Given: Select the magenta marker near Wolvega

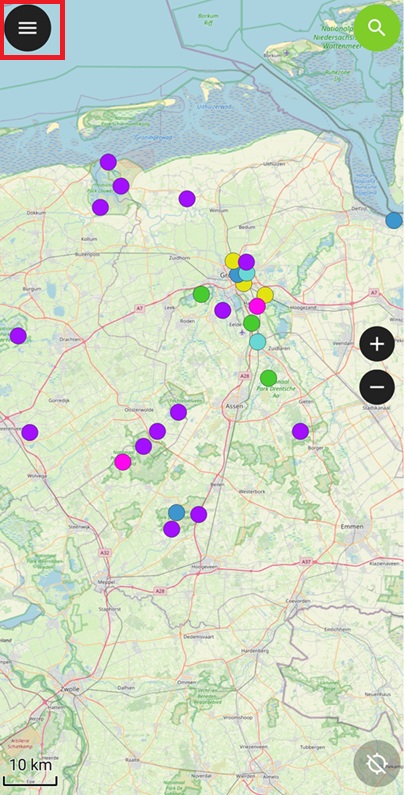Looking at the screenshot, I should tap(123, 462).
